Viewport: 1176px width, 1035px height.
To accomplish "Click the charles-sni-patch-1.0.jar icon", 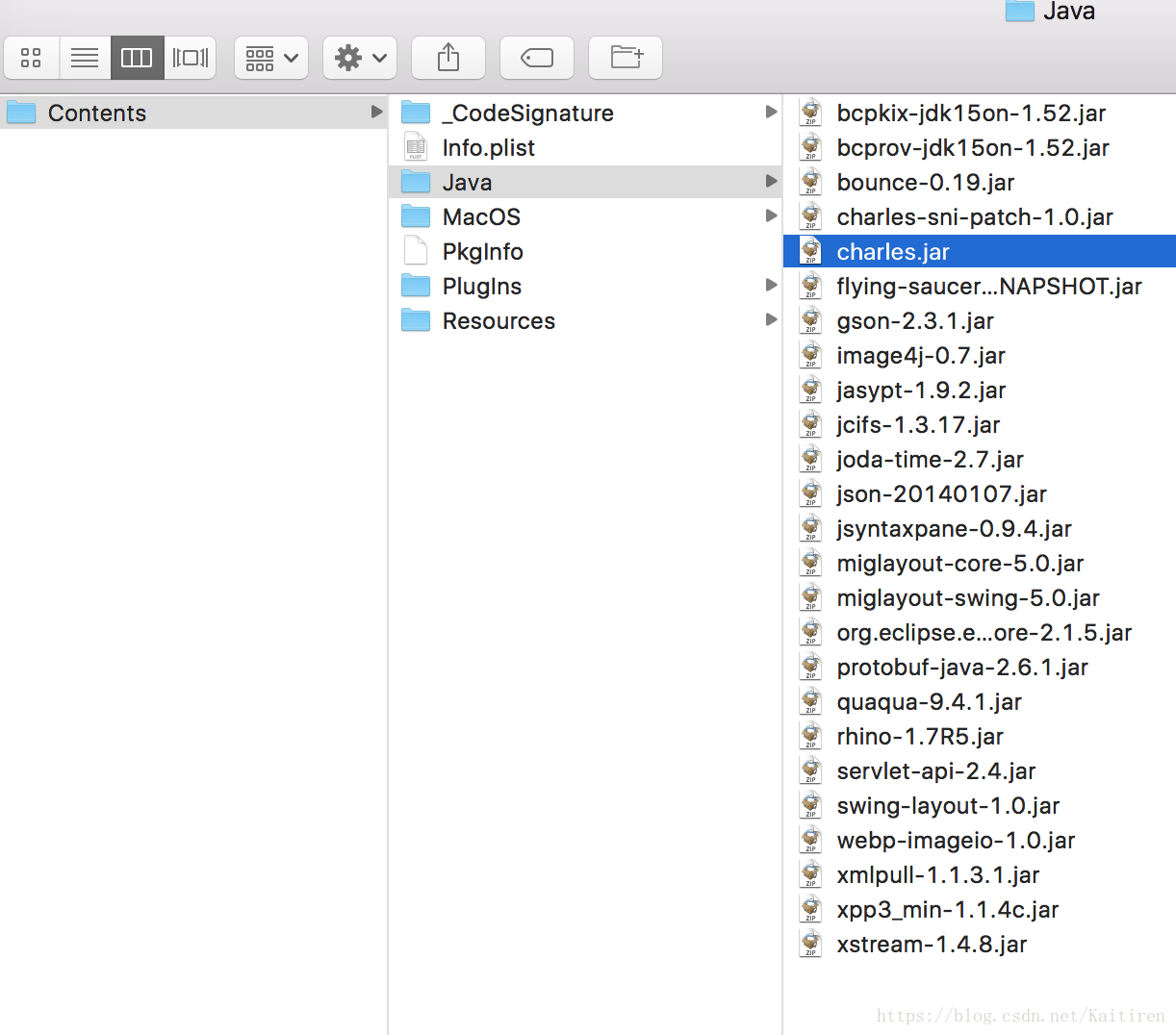I will [811, 216].
